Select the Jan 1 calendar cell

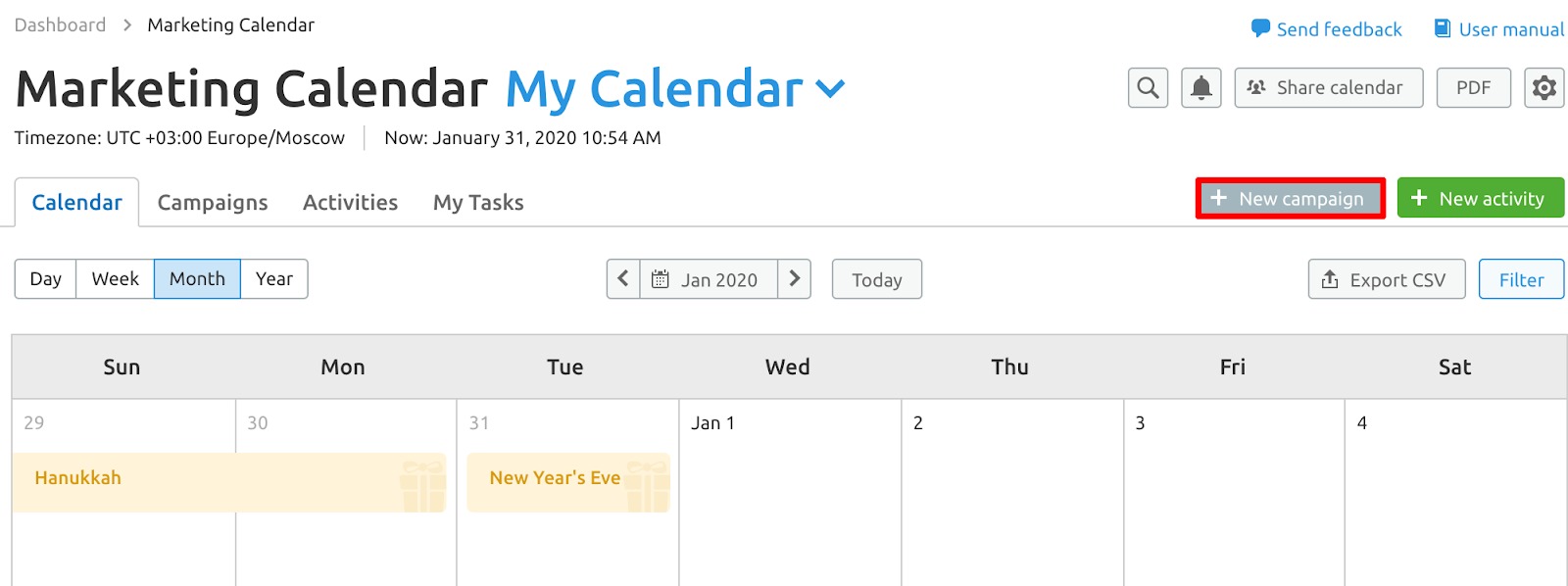790,492
